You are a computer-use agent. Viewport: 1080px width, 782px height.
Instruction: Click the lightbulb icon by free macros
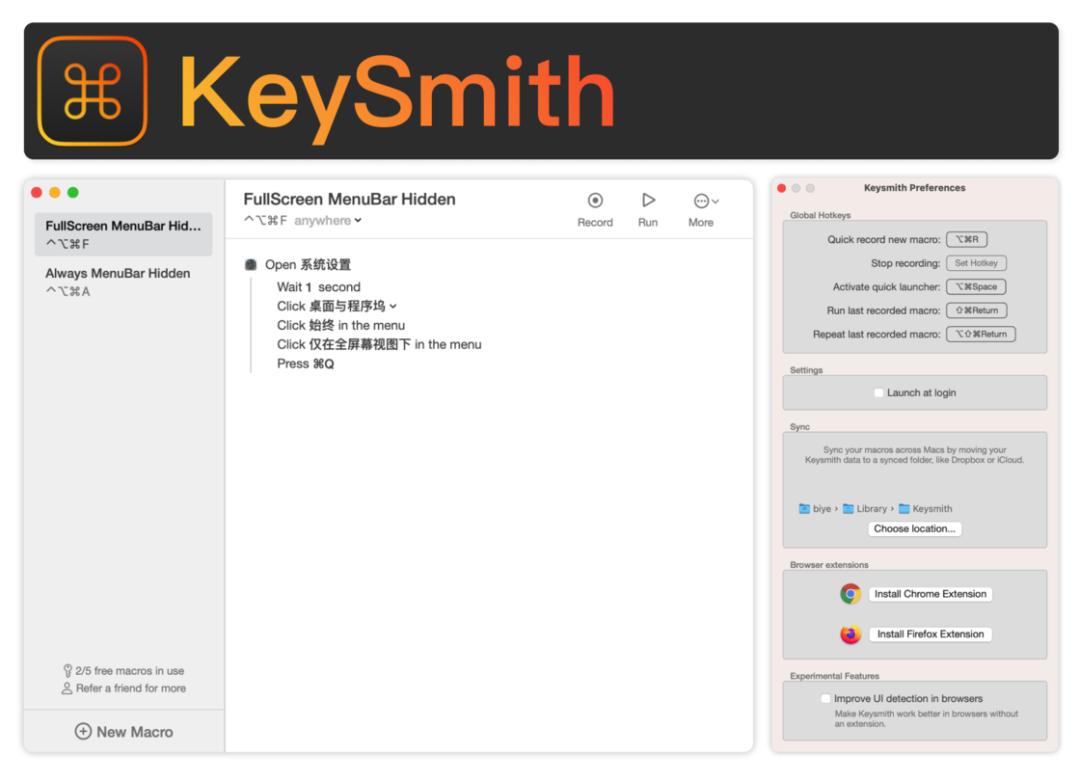pyautogui.click(x=68, y=670)
